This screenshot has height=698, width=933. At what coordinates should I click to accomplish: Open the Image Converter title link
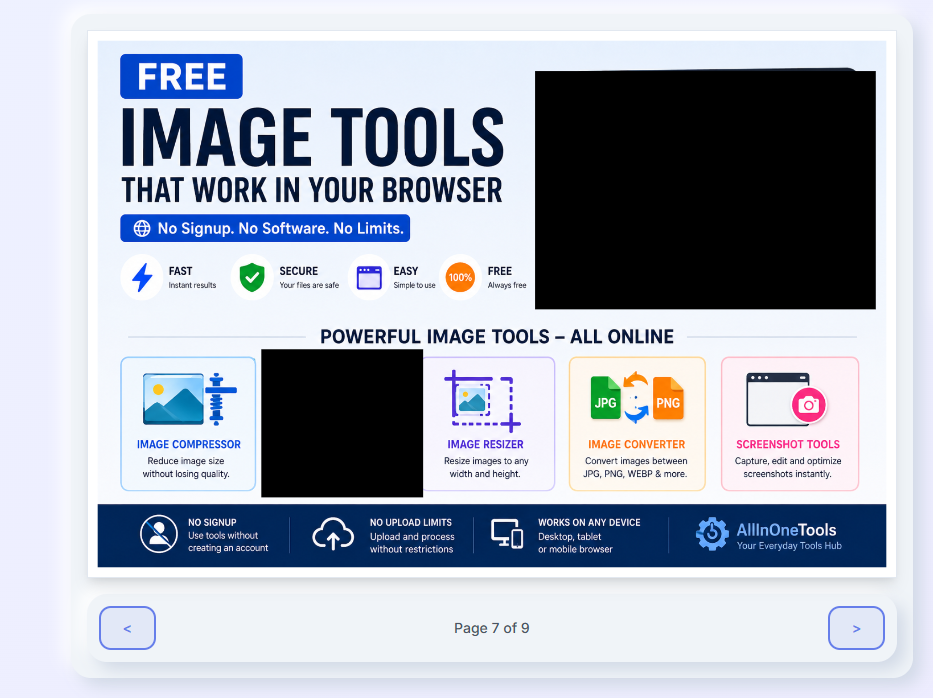tap(637, 445)
